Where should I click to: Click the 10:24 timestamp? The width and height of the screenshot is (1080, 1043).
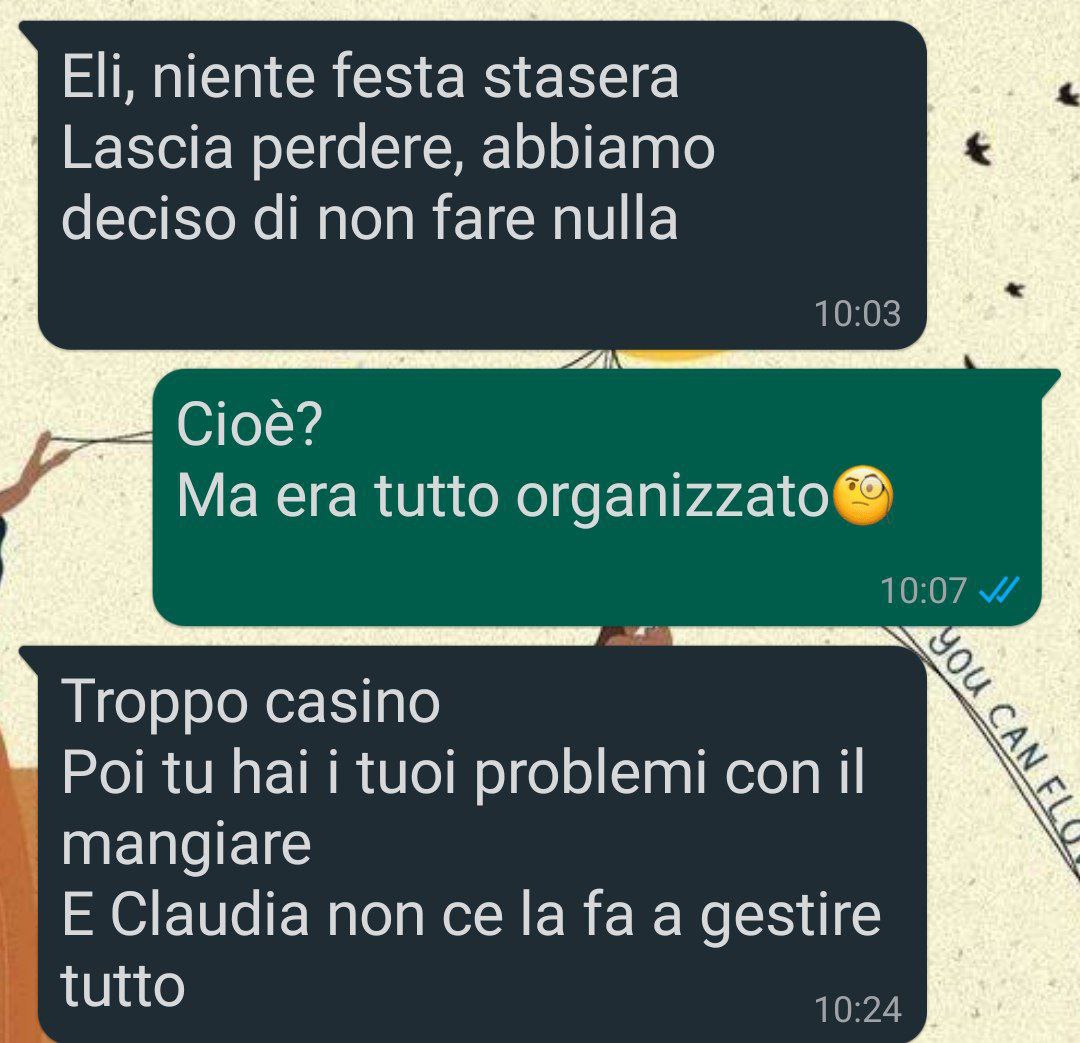click(858, 1011)
